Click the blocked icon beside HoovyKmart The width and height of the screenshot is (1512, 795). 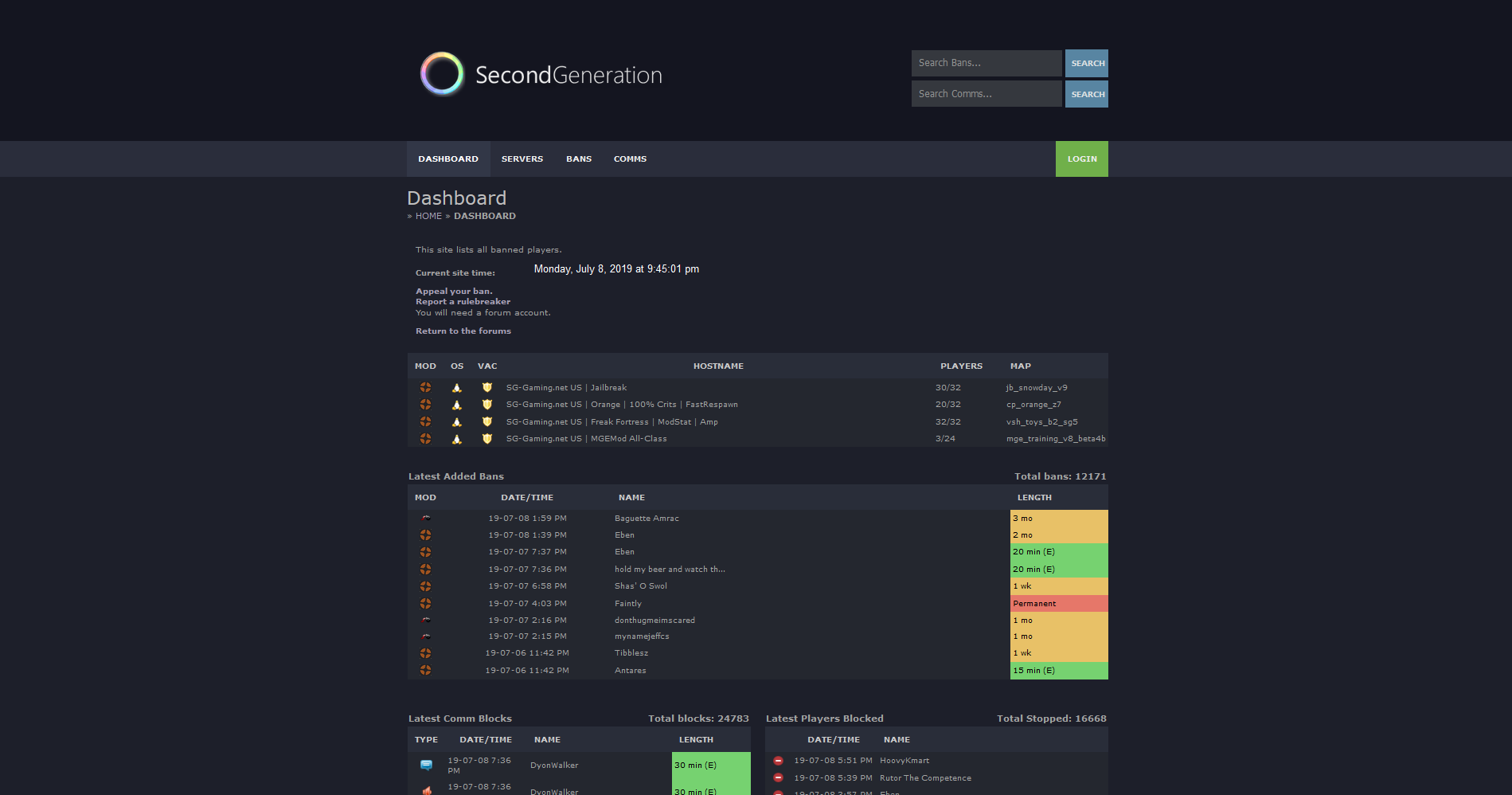[x=778, y=761]
